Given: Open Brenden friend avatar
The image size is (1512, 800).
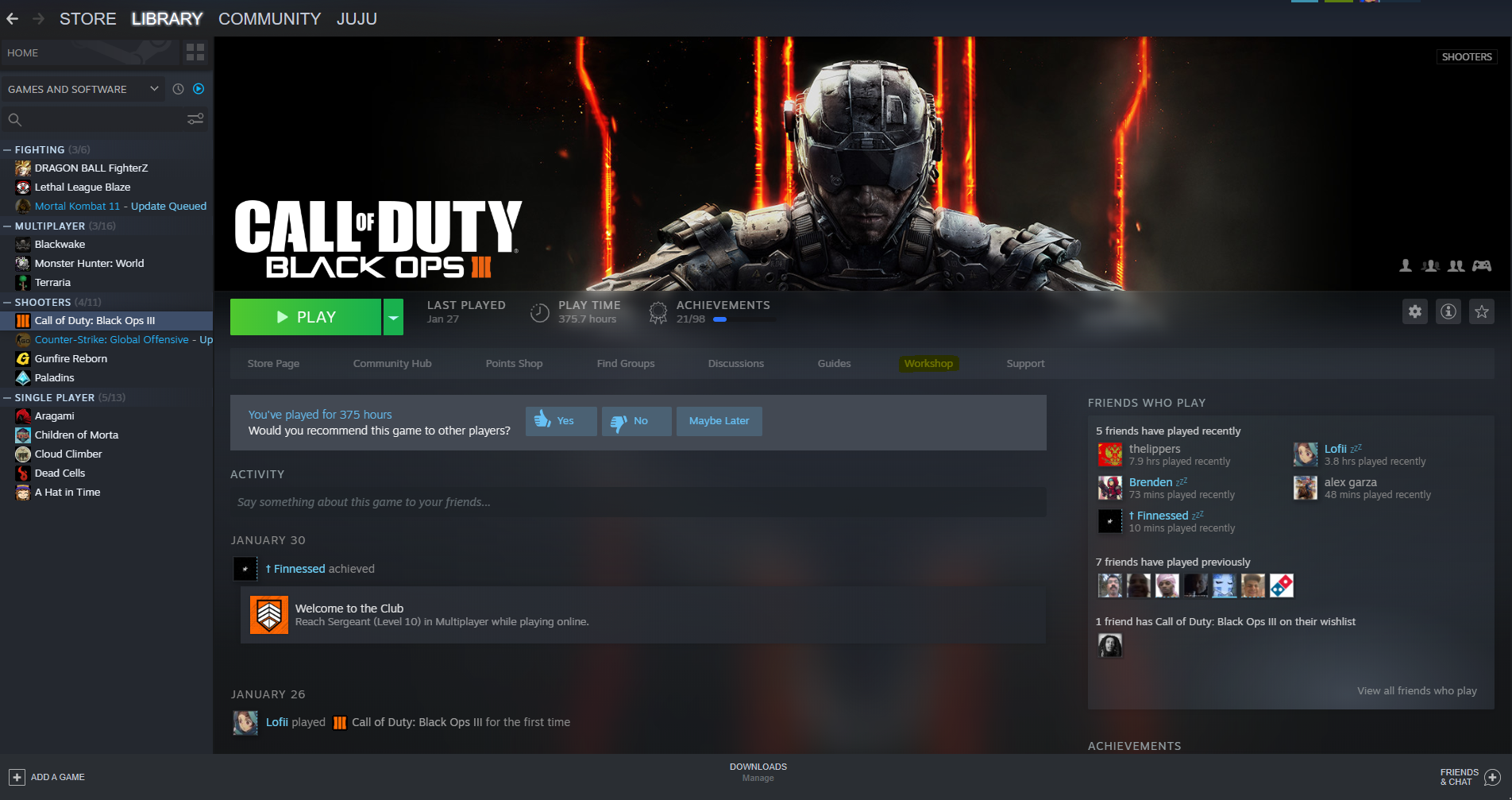Looking at the screenshot, I should 1110,488.
